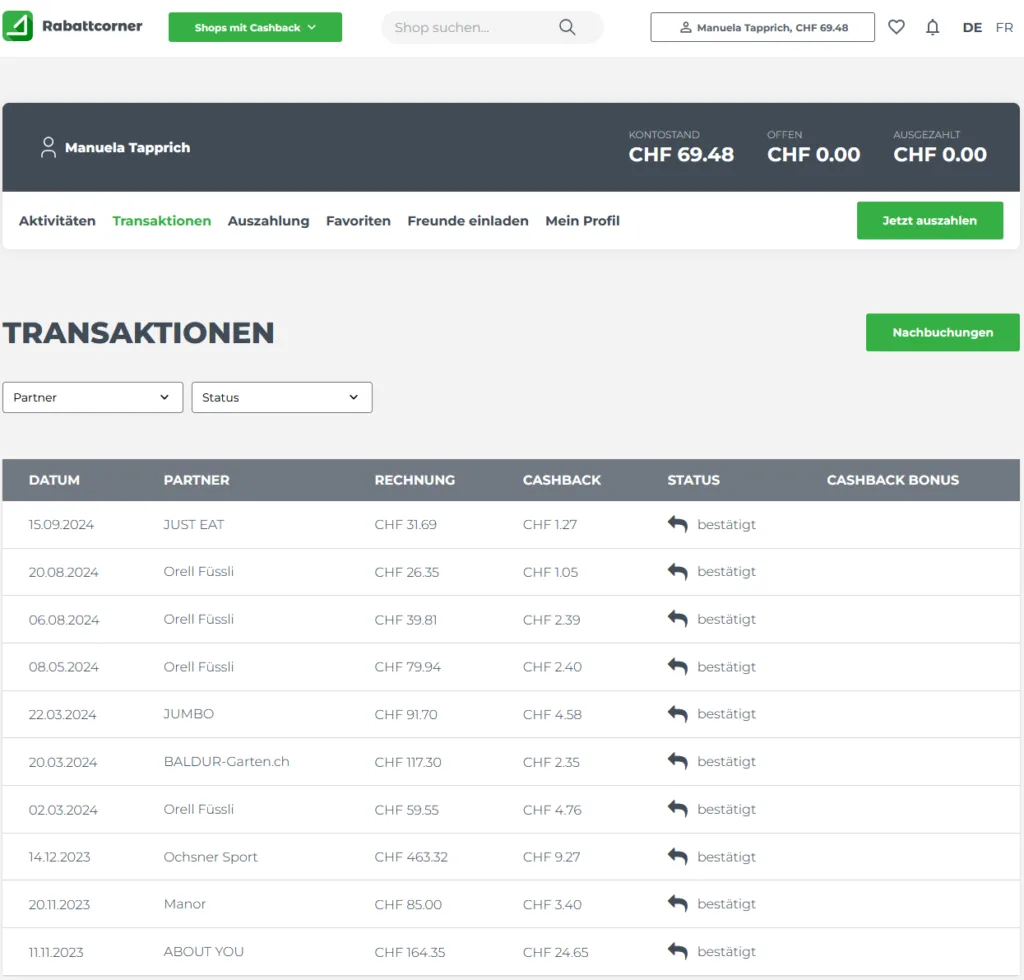Switch to the Auszahlung tab
Screen dimensions: 1024x980
point(268,221)
